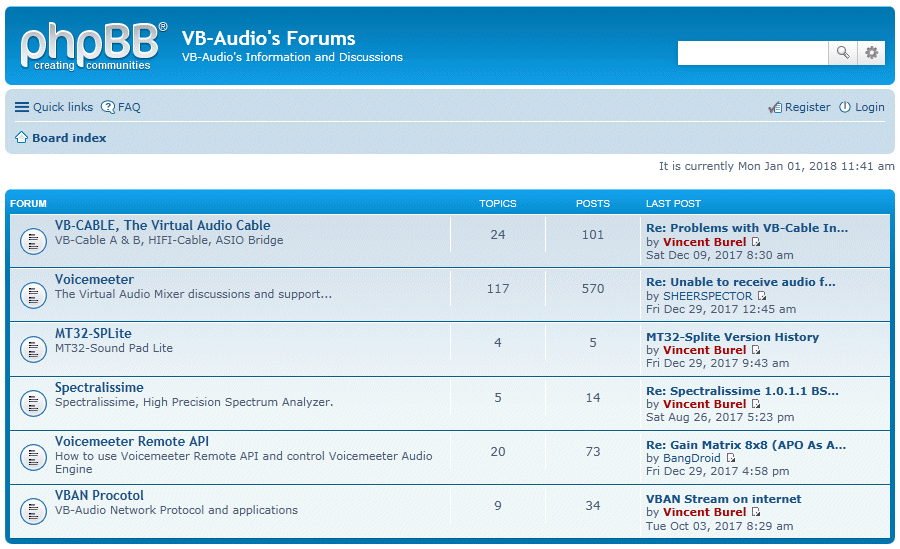The image size is (900, 549).
Task: Open the Voicemeeter forum
Action: (94, 279)
